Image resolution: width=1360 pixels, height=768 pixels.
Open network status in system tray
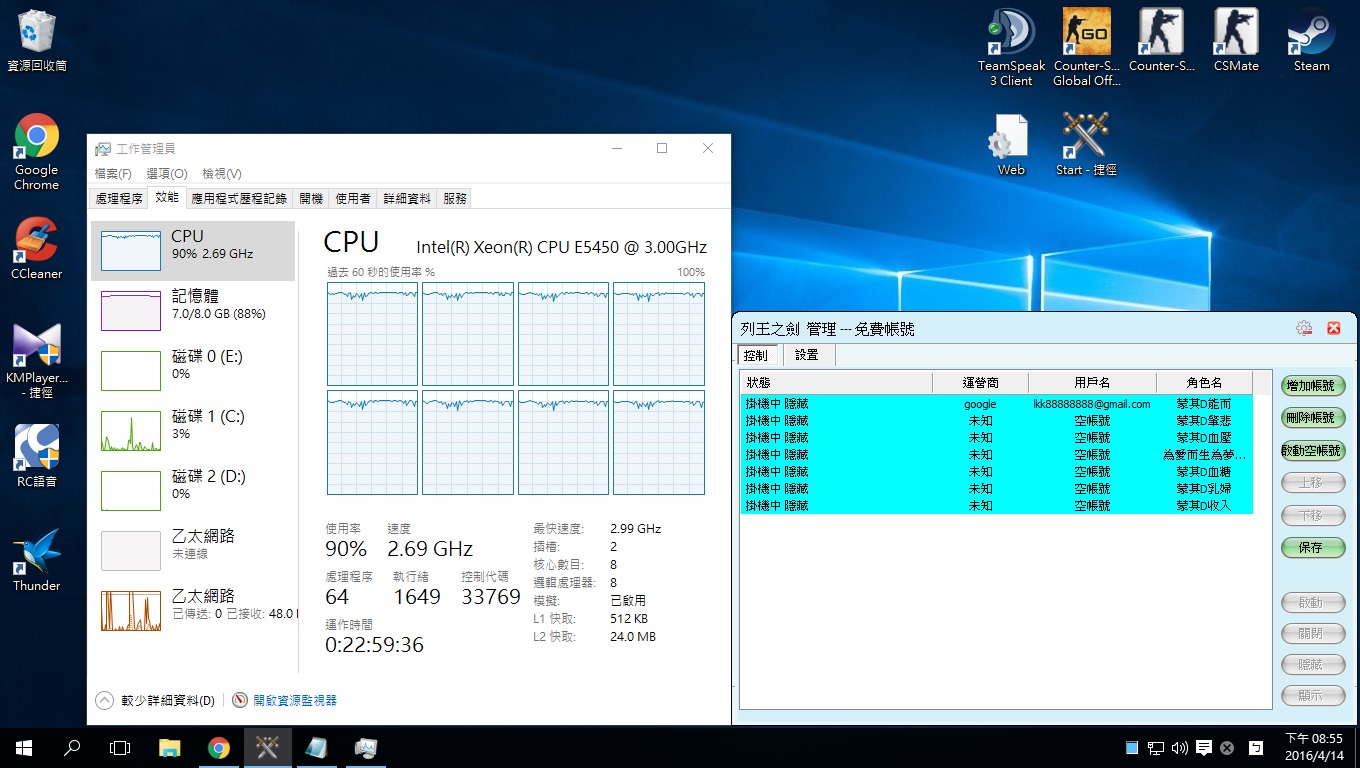[1156, 748]
